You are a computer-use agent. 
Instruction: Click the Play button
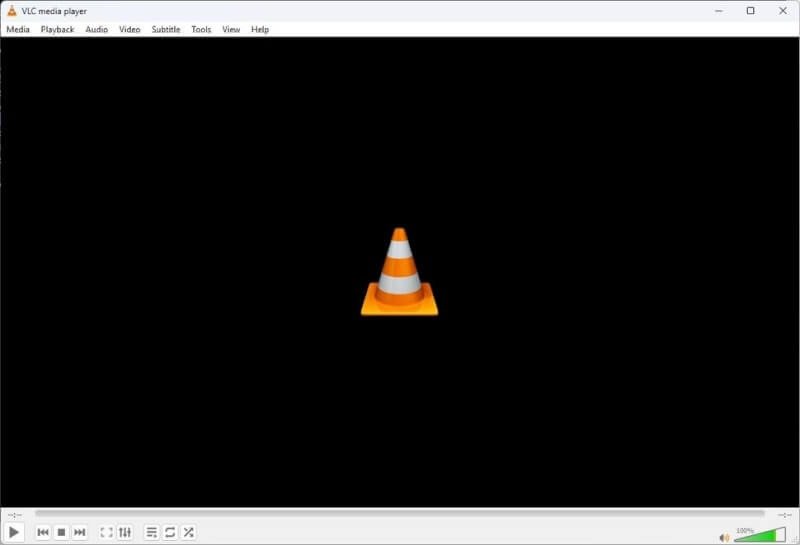click(x=14, y=532)
